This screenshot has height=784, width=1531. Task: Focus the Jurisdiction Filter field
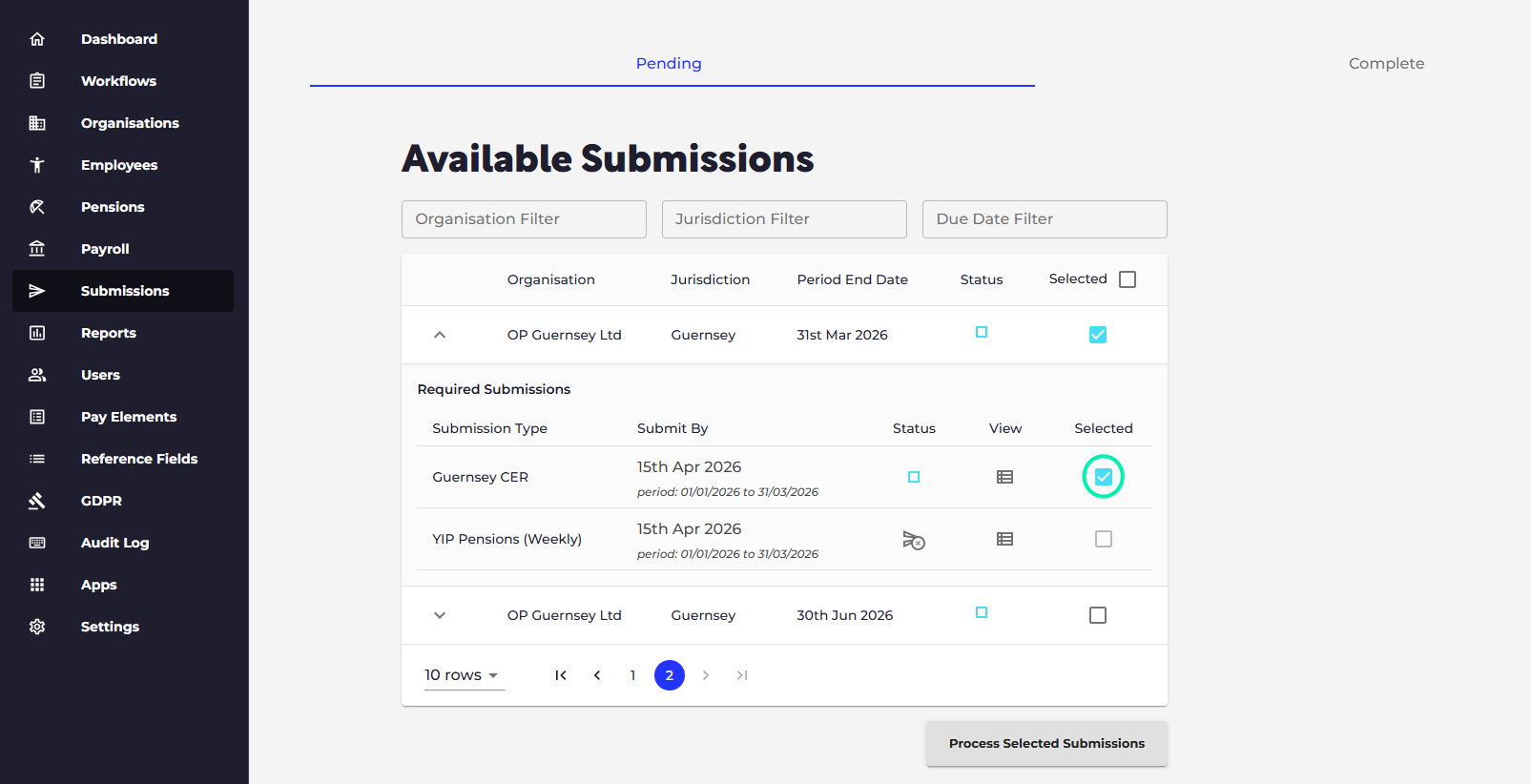click(x=784, y=219)
